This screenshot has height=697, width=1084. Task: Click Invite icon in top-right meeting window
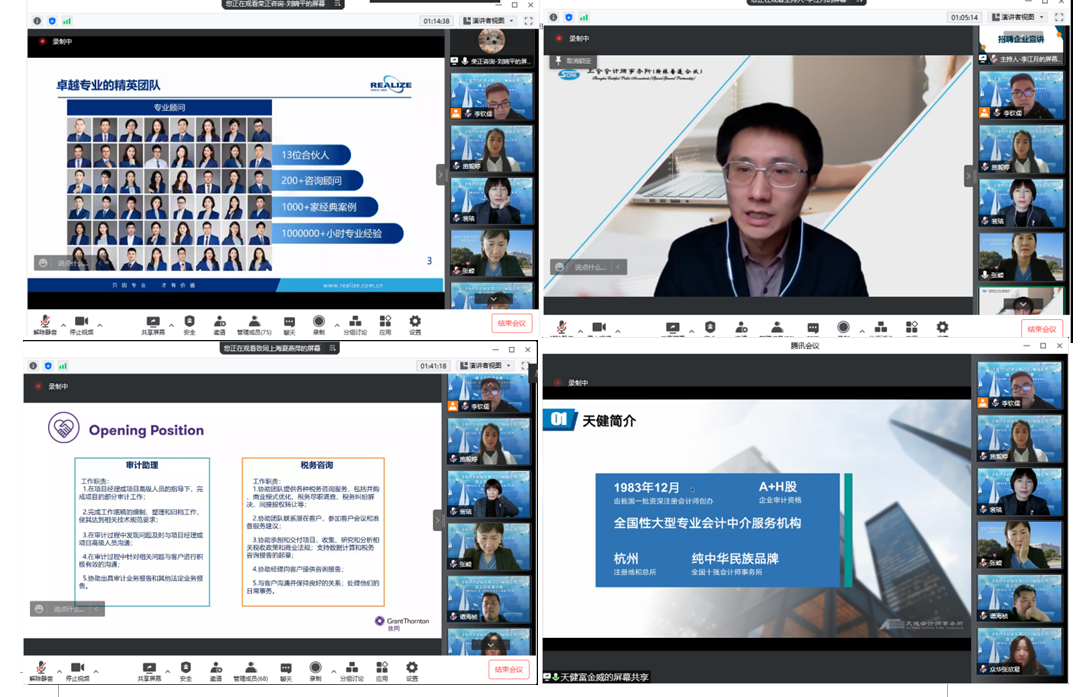(x=741, y=328)
